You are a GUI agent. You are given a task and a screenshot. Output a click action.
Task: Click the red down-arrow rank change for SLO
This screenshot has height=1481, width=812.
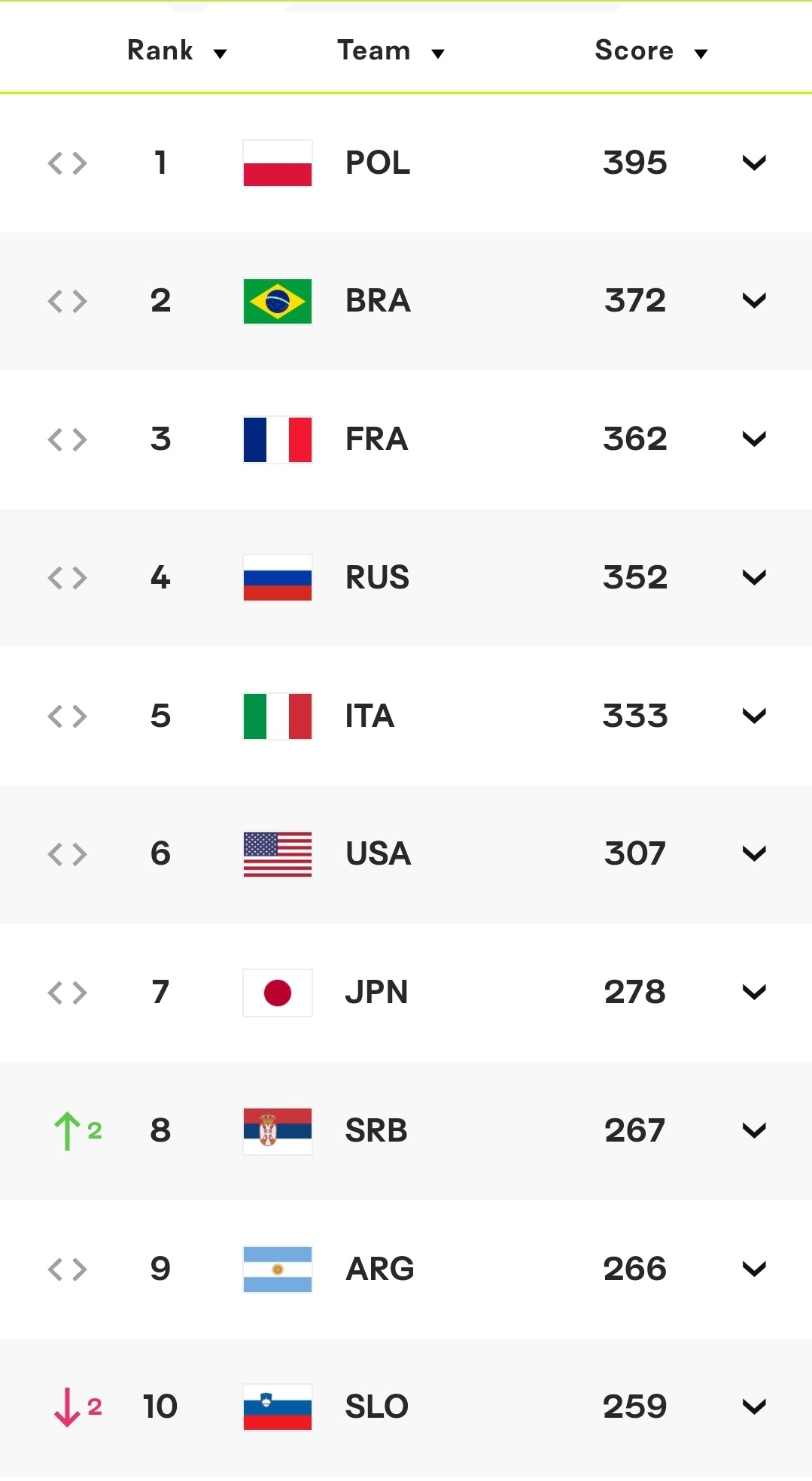78,1407
